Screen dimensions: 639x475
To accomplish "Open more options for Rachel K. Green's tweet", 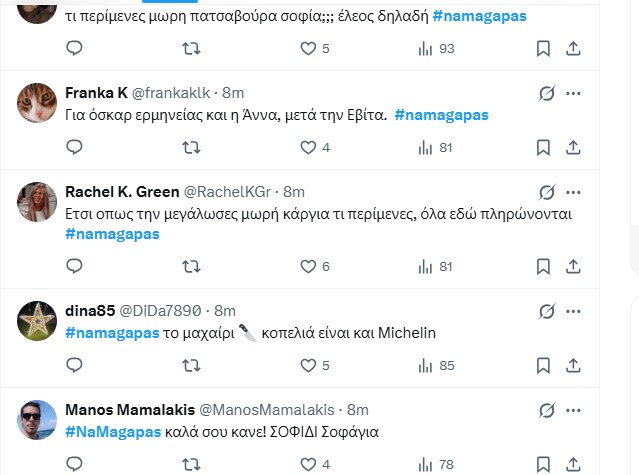I will tap(573, 191).
